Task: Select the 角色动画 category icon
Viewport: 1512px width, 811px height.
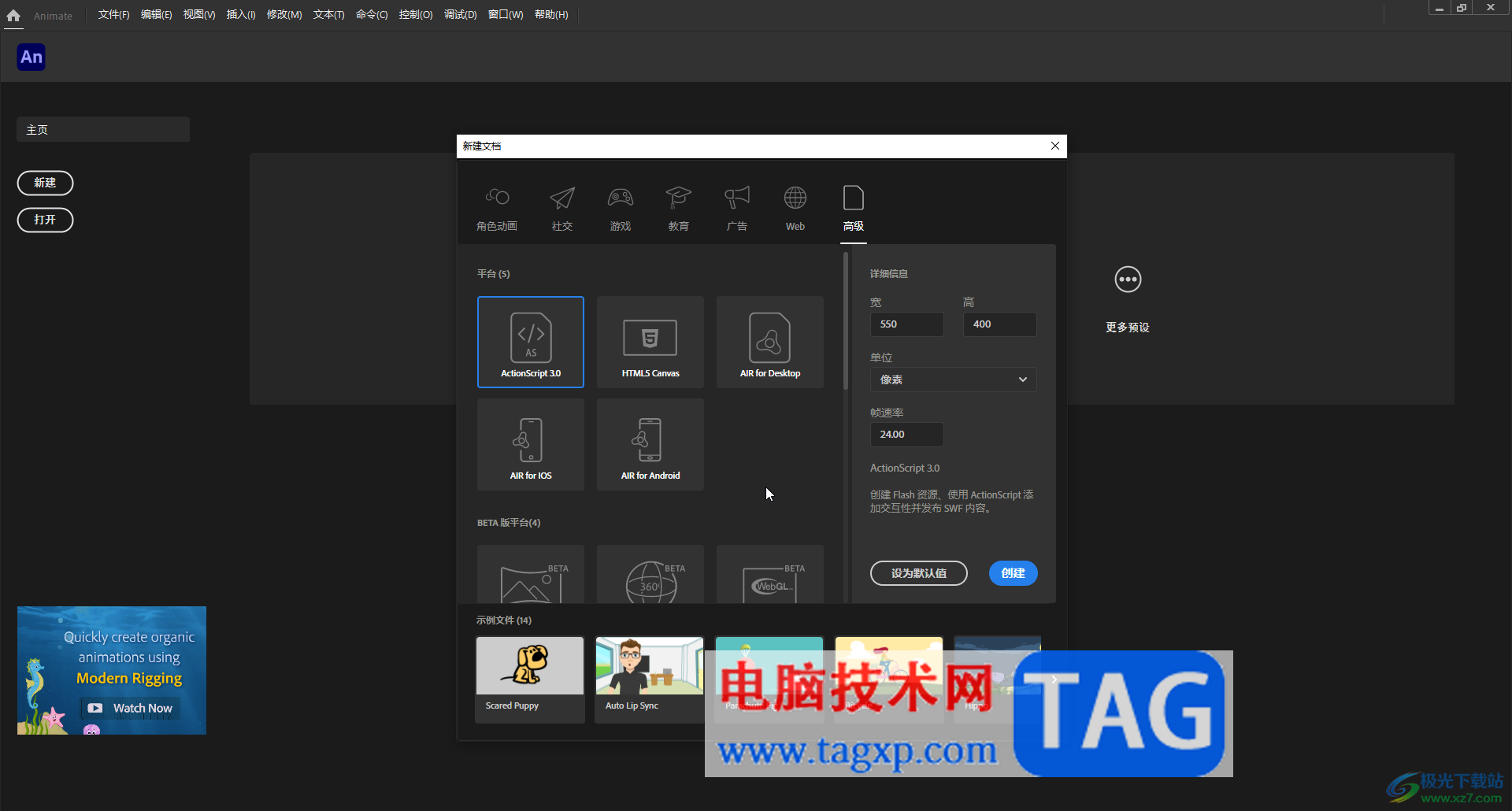Action: (x=497, y=197)
